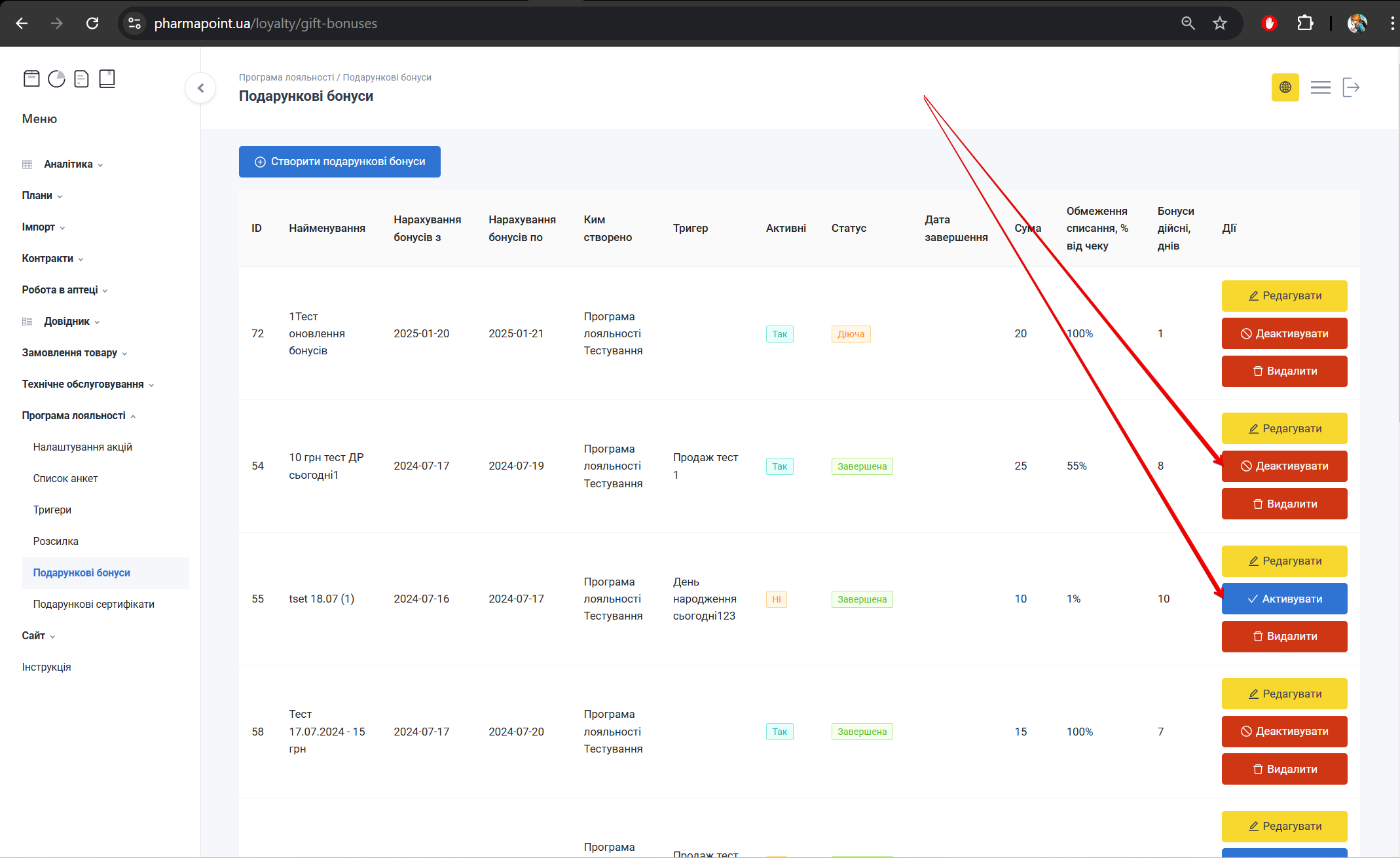Click the pie chart icon above Меню
1400x858 pixels.
pos(57,79)
